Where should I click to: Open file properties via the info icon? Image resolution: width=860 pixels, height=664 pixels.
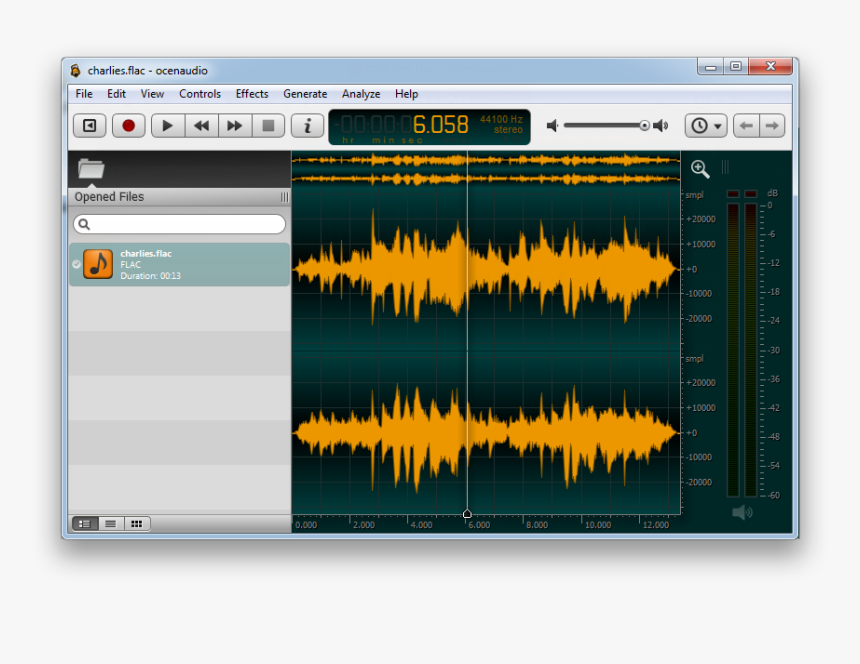pos(306,125)
